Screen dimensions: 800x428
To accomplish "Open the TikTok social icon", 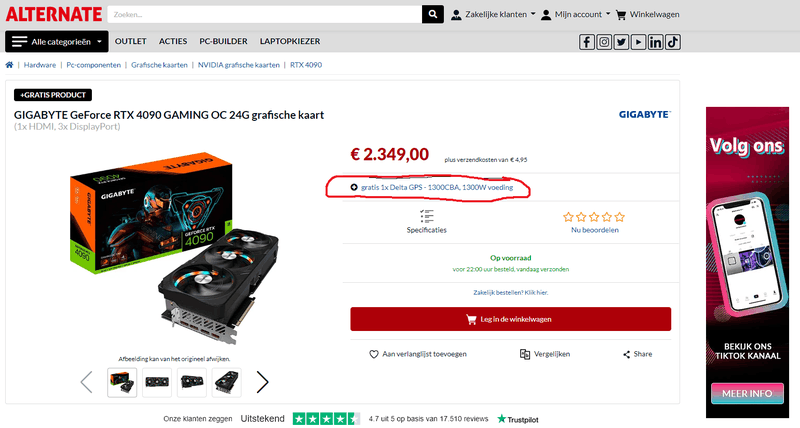I will 672,42.
